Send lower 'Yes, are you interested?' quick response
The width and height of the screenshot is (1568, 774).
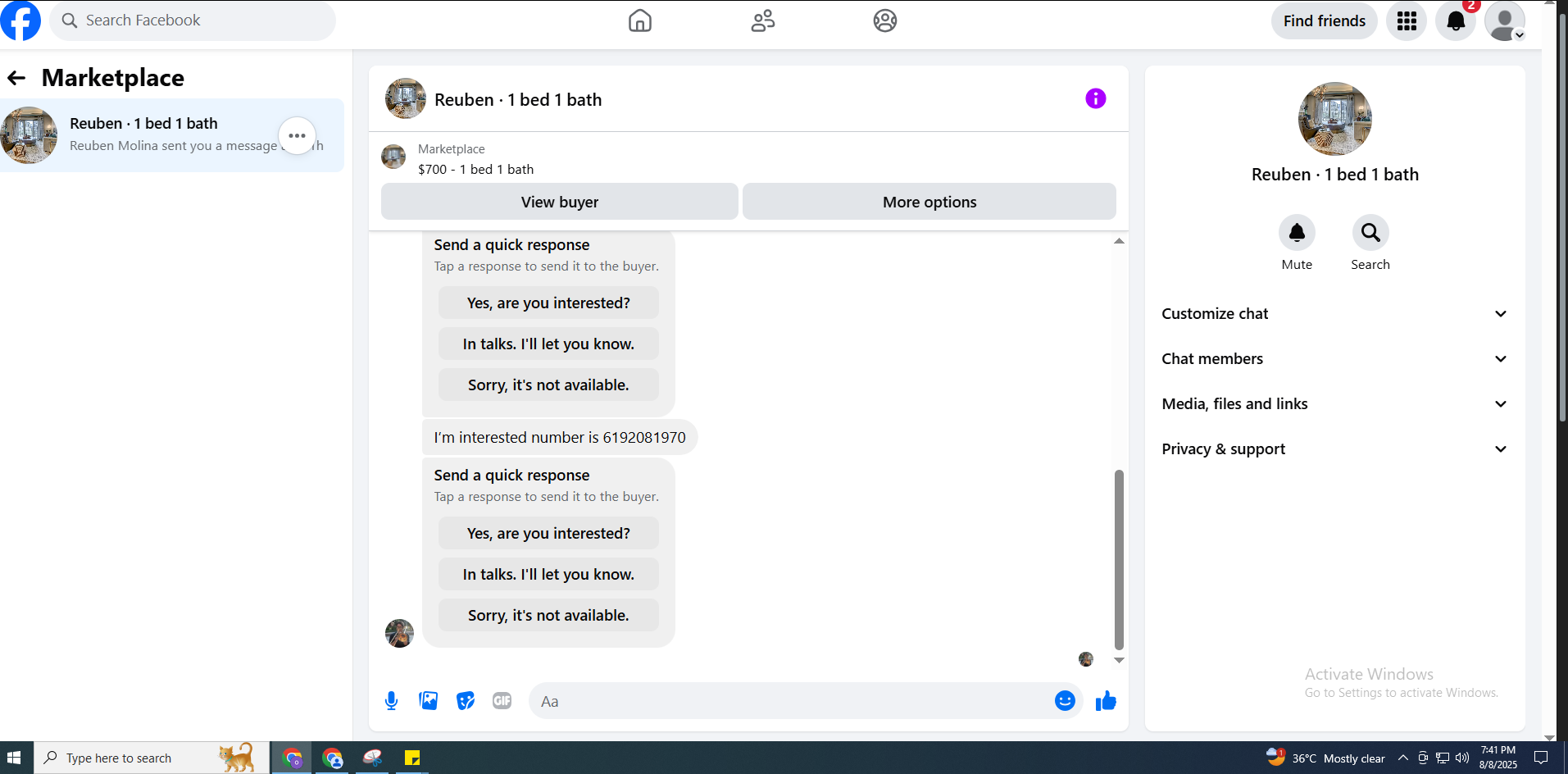pos(548,533)
